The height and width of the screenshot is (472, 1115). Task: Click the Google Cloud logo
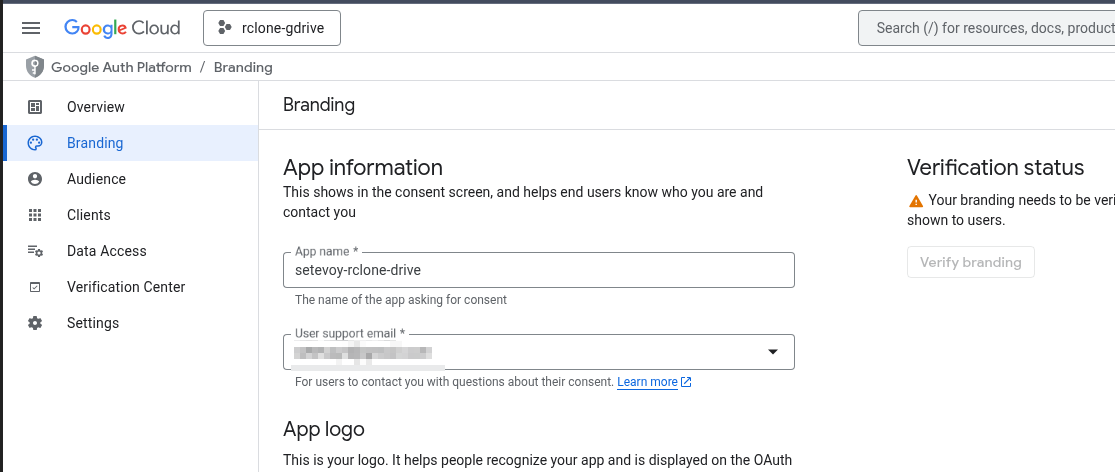pyautogui.click(x=122, y=28)
